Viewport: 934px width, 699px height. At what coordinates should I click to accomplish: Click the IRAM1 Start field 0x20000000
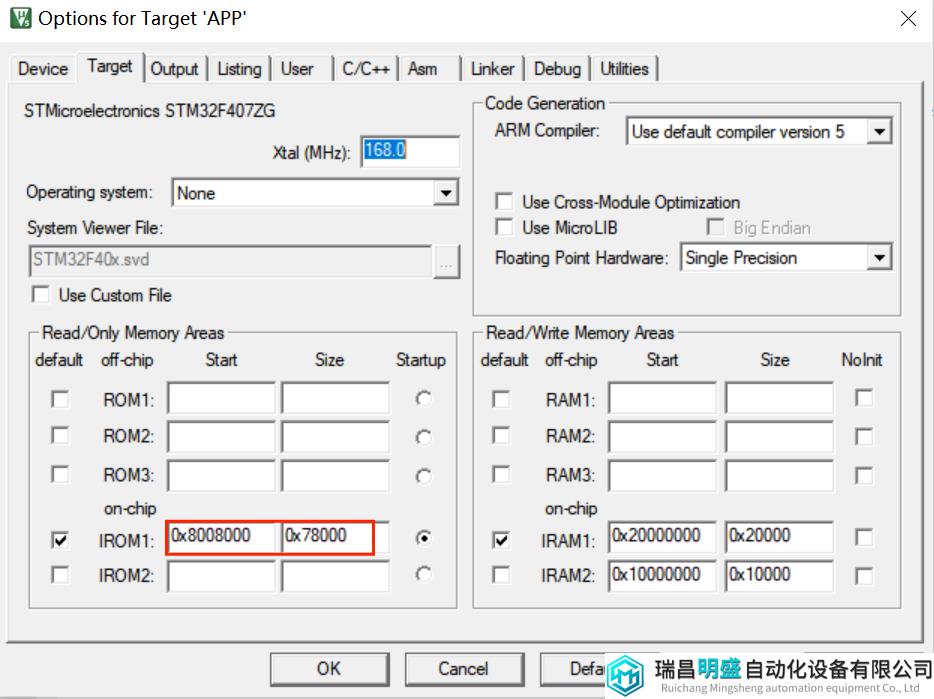coord(662,536)
